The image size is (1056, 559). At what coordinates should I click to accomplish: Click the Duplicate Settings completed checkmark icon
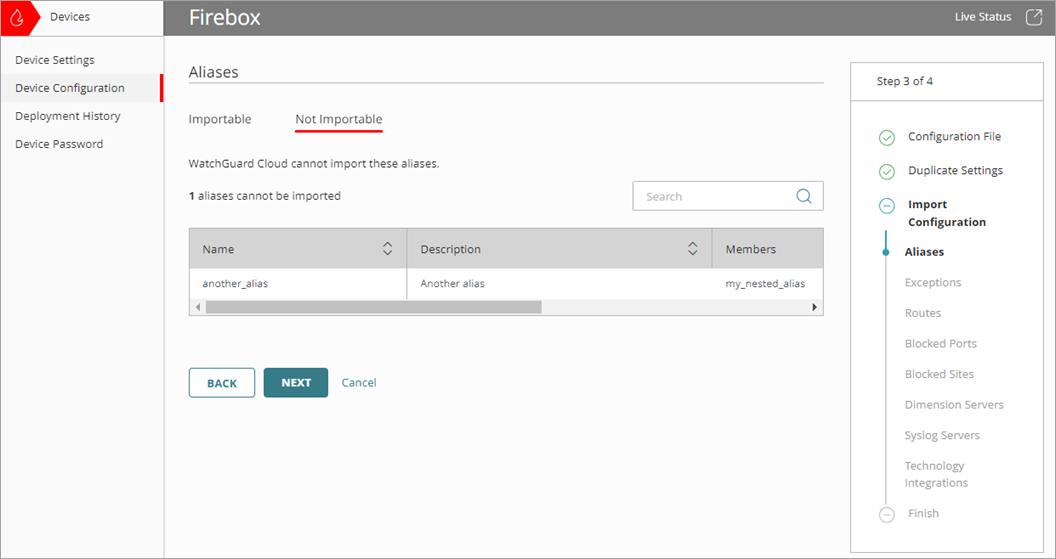pyautogui.click(x=887, y=171)
